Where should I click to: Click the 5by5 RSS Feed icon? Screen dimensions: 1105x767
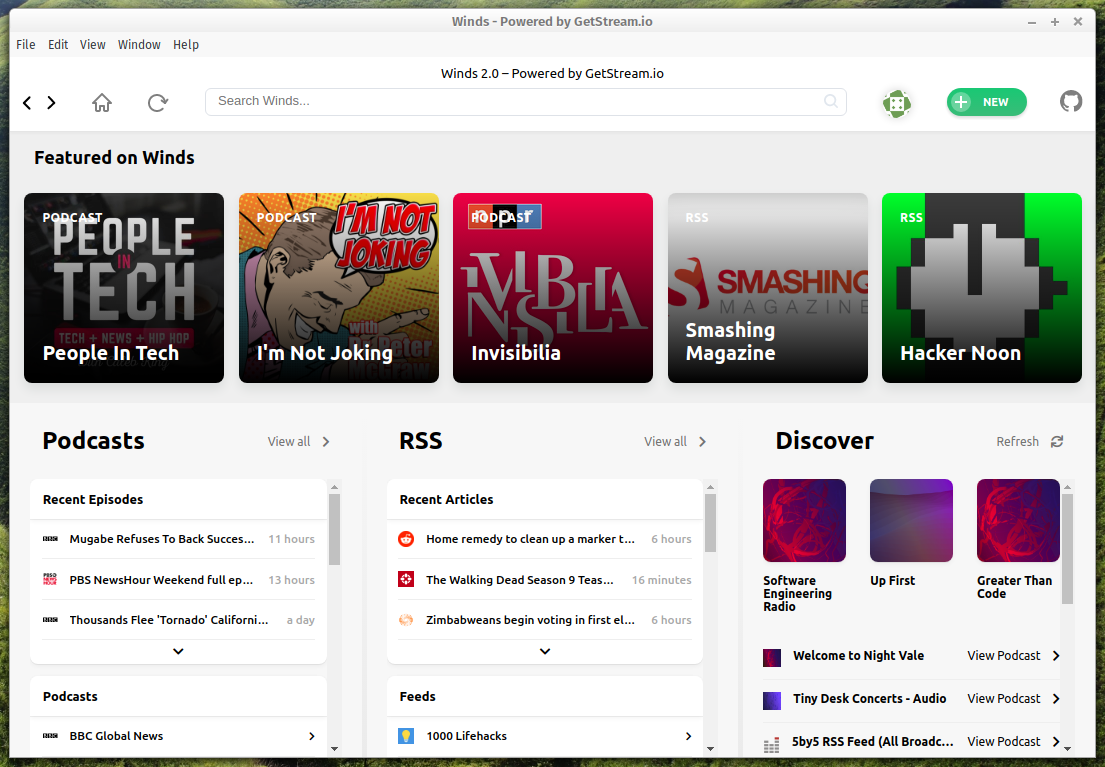click(772, 744)
